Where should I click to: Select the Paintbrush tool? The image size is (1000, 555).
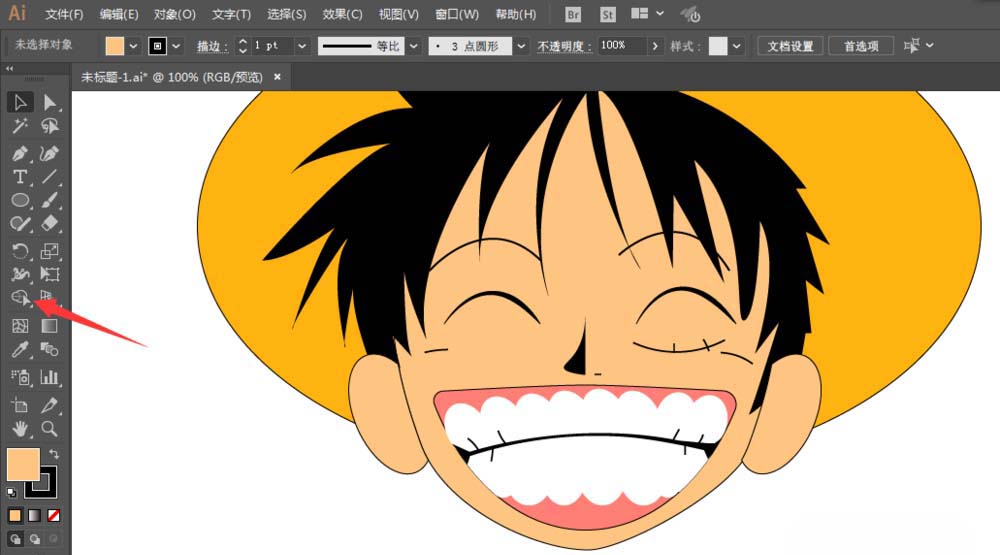pos(50,200)
